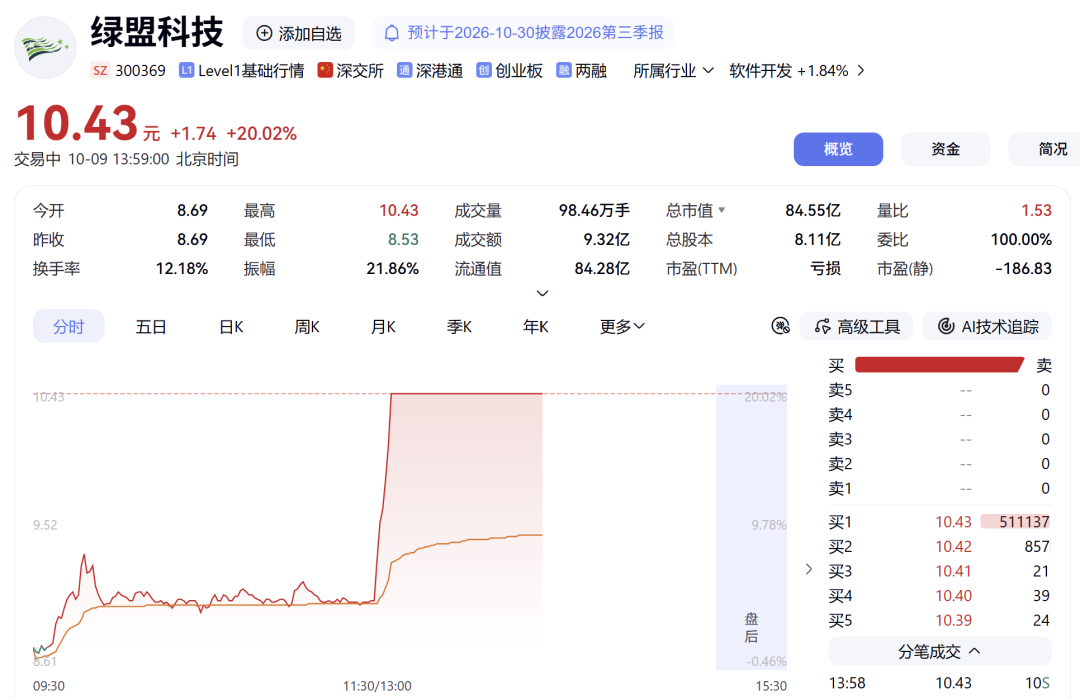Switch to 周K chart tab

[x=307, y=326]
